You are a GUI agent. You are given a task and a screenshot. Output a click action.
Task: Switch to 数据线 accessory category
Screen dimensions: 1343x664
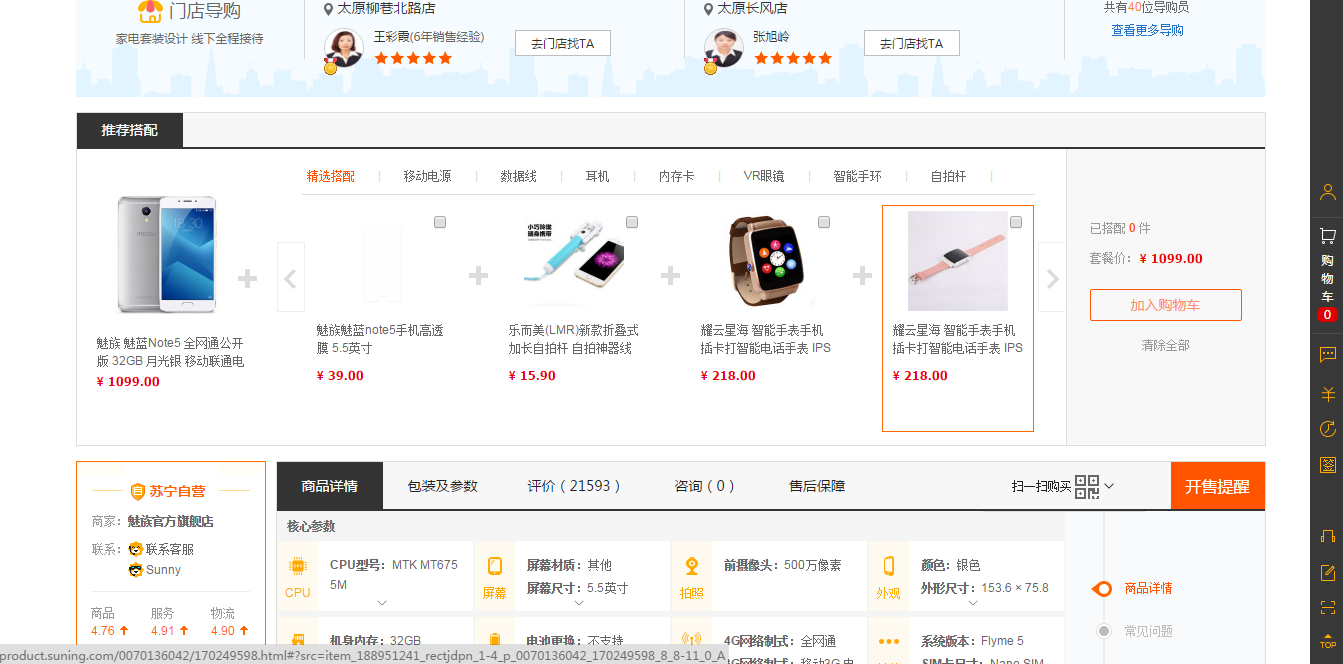click(518, 176)
